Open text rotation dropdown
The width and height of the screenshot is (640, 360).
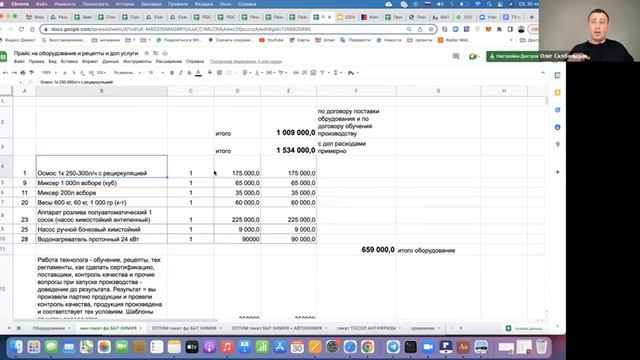[282, 73]
